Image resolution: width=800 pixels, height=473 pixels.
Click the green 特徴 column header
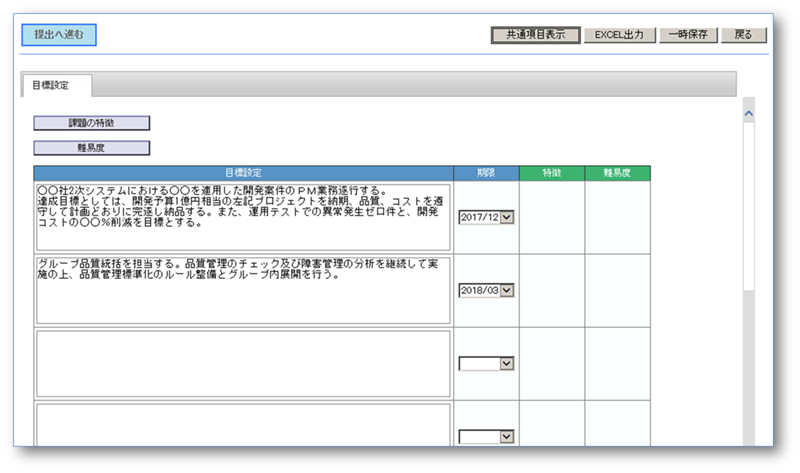pos(552,173)
